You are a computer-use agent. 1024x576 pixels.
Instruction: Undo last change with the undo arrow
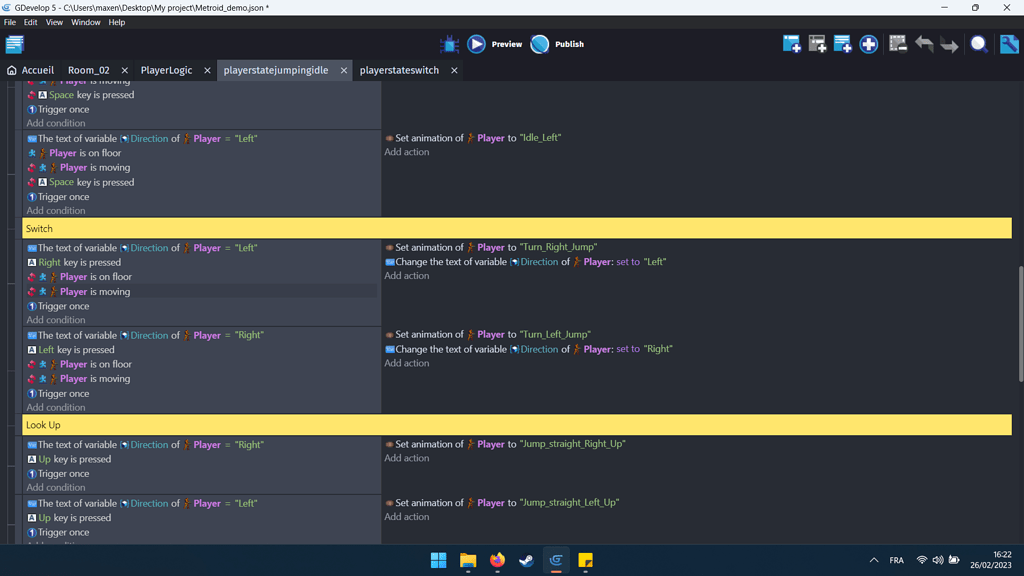(x=925, y=44)
